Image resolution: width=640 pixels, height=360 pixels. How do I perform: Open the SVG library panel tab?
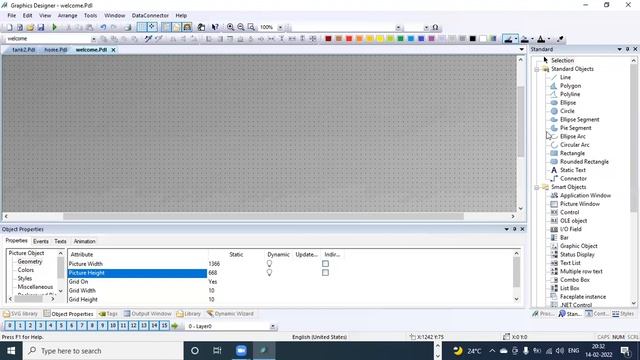[20, 313]
